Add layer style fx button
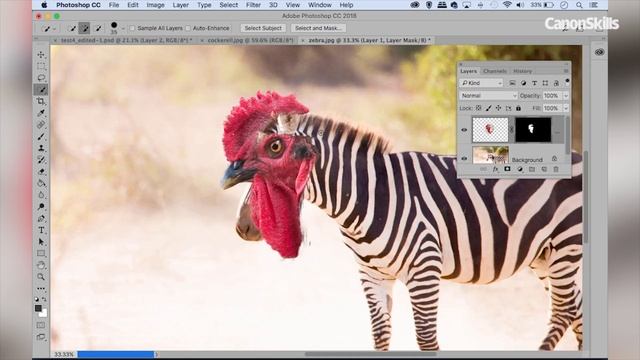 tap(495, 169)
